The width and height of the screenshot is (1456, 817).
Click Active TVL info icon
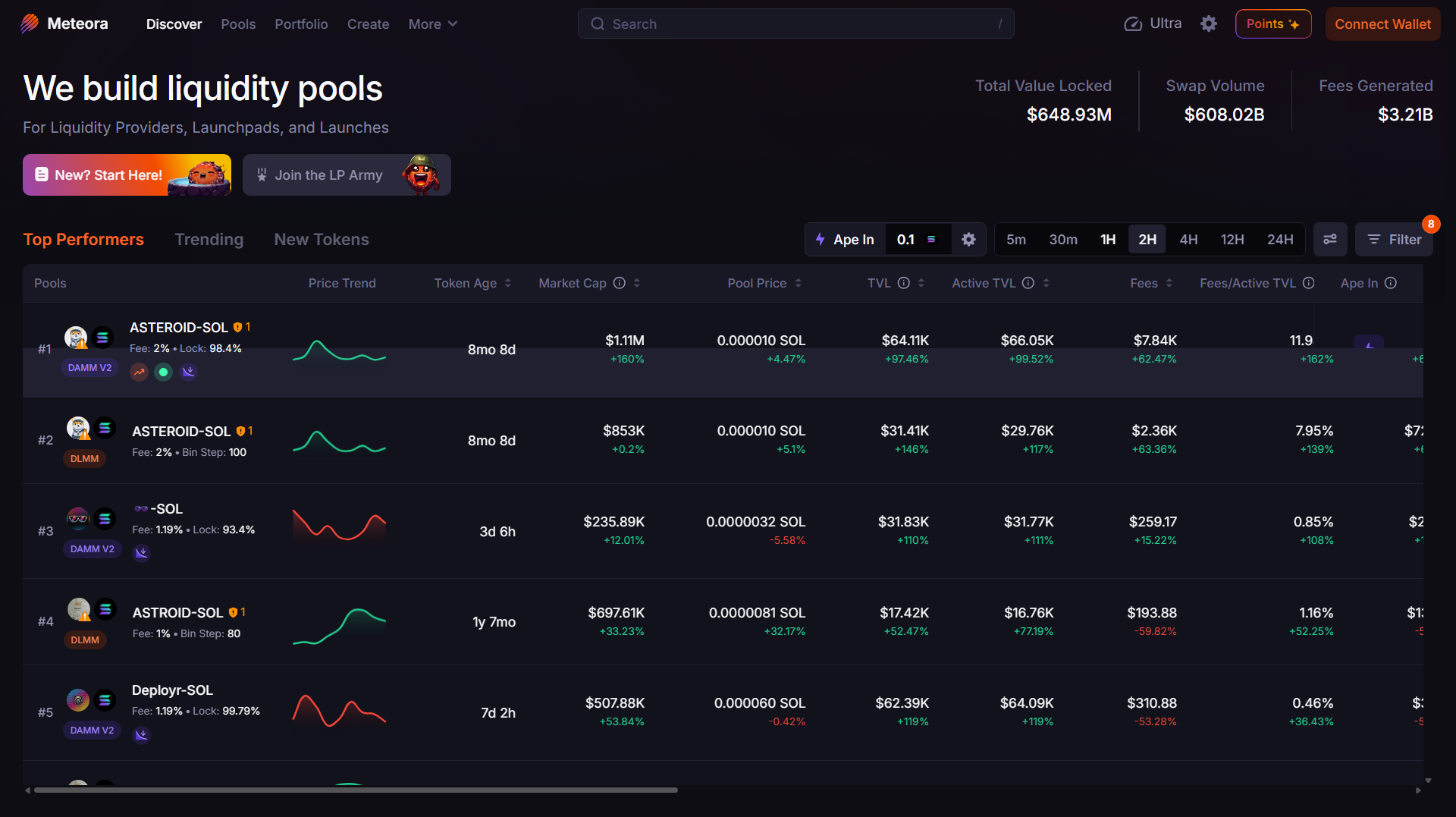tap(1028, 283)
